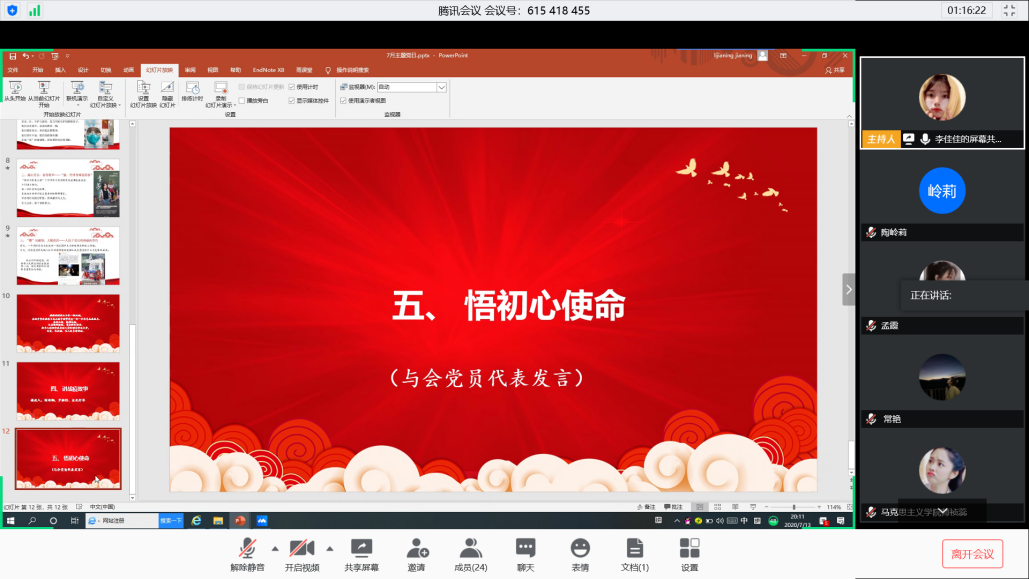Expand video options arrow beside 开启视频
Viewport: 1029px width, 579px height.
[330, 548]
